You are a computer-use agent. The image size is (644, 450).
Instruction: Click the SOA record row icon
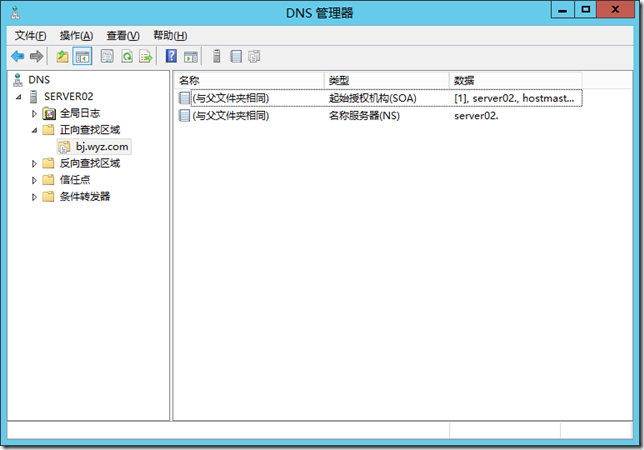pos(184,98)
